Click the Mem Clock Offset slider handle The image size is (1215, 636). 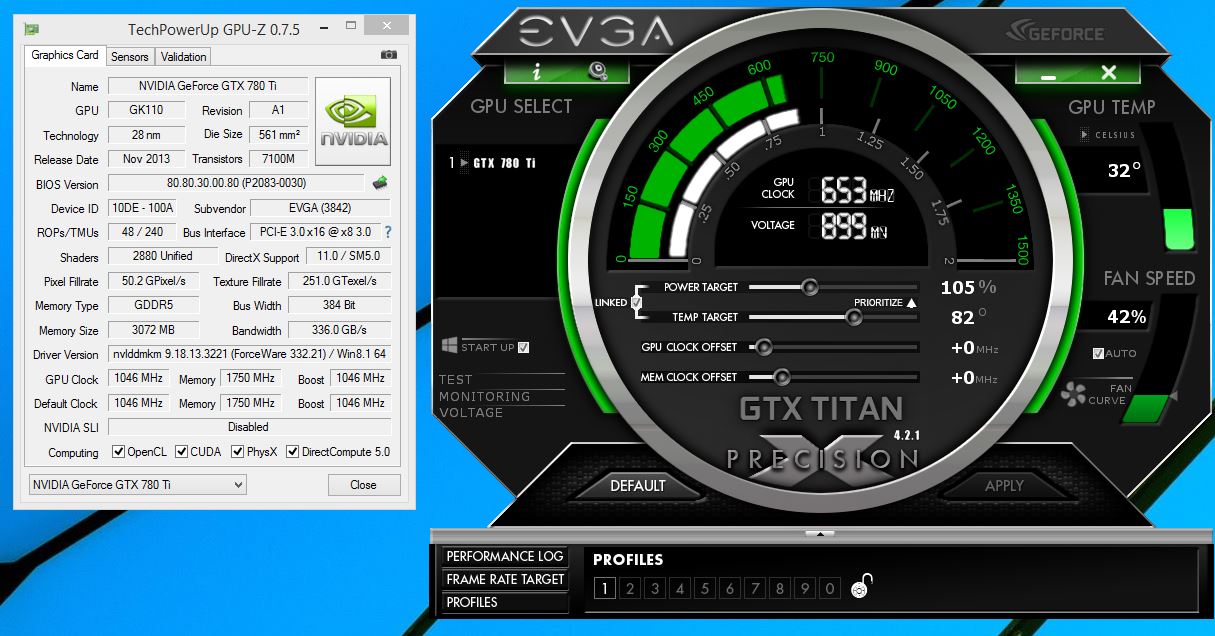pos(781,377)
